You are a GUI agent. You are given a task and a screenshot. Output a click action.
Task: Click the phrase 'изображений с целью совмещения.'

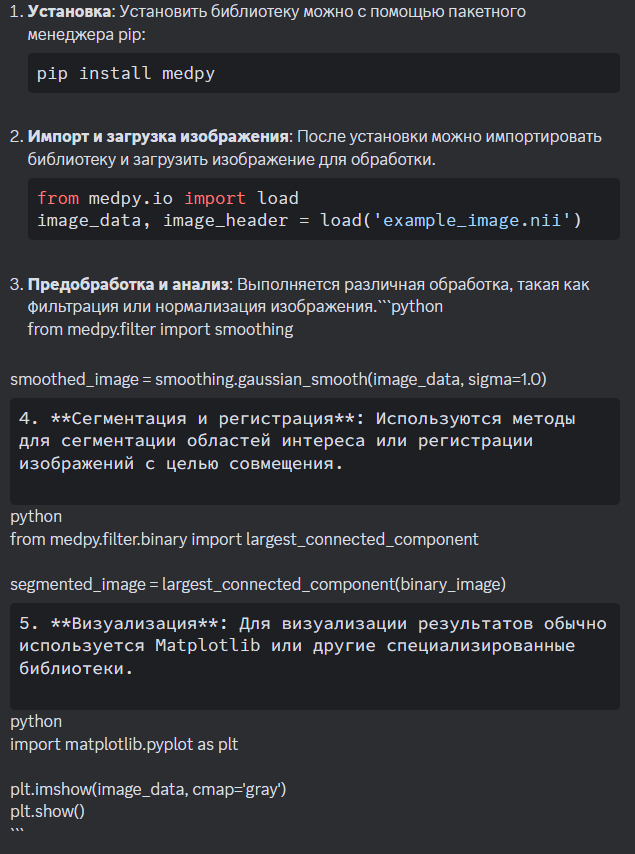coord(181,463)
